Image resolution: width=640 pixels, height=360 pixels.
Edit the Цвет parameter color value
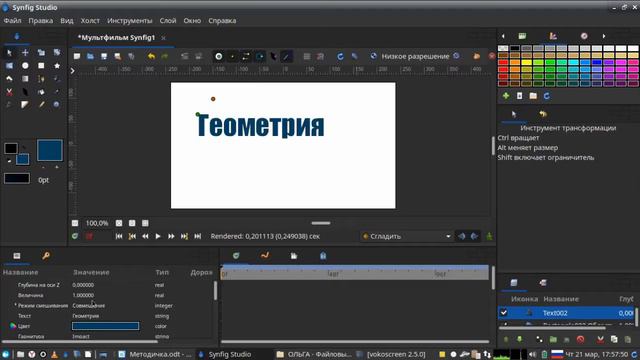[x=105, y=326]
